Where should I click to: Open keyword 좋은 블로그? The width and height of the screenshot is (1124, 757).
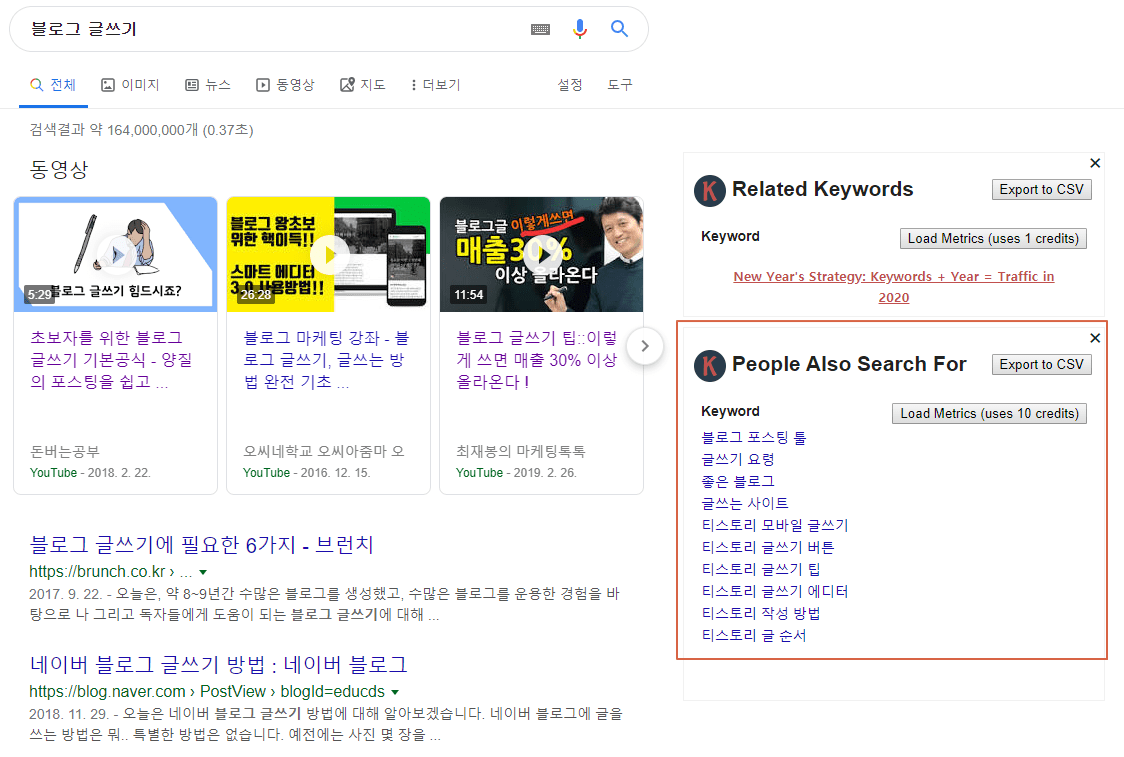[x=738, y=482]
